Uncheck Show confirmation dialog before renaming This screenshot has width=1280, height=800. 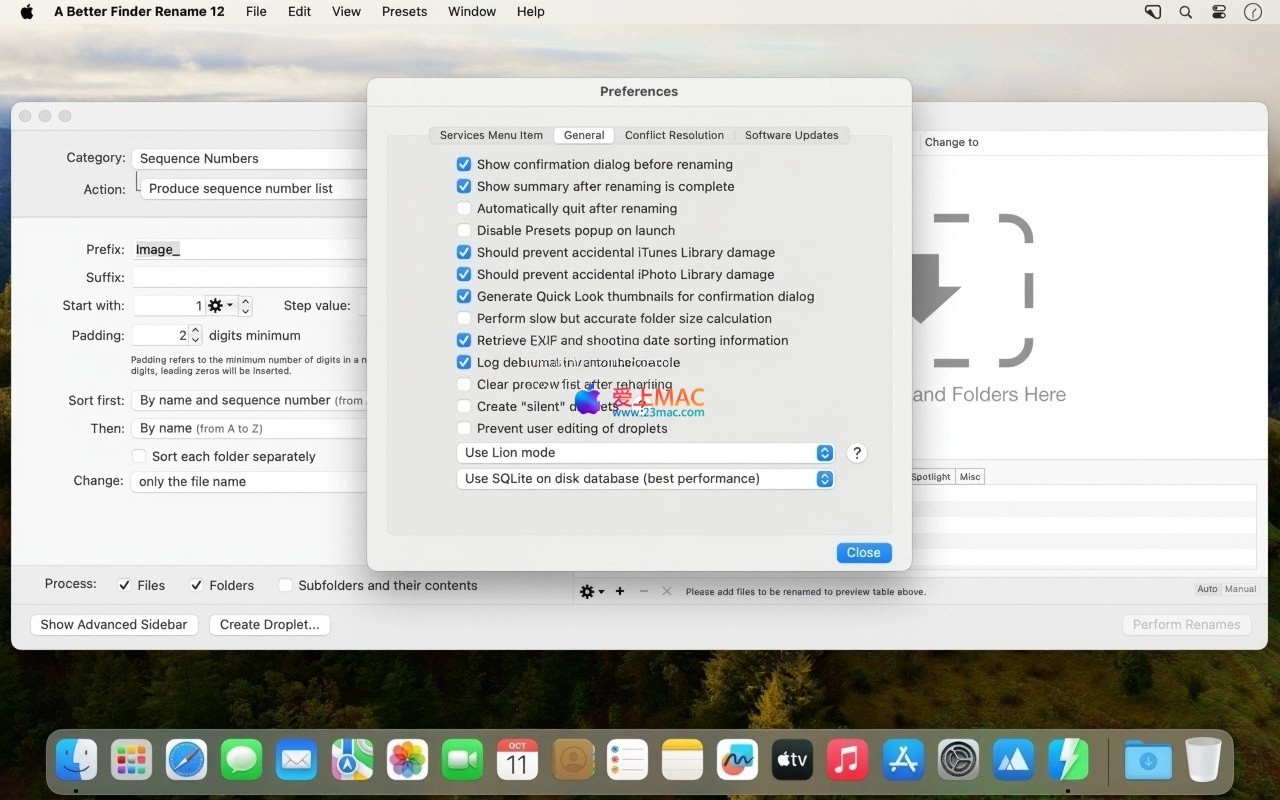[464, 165]
